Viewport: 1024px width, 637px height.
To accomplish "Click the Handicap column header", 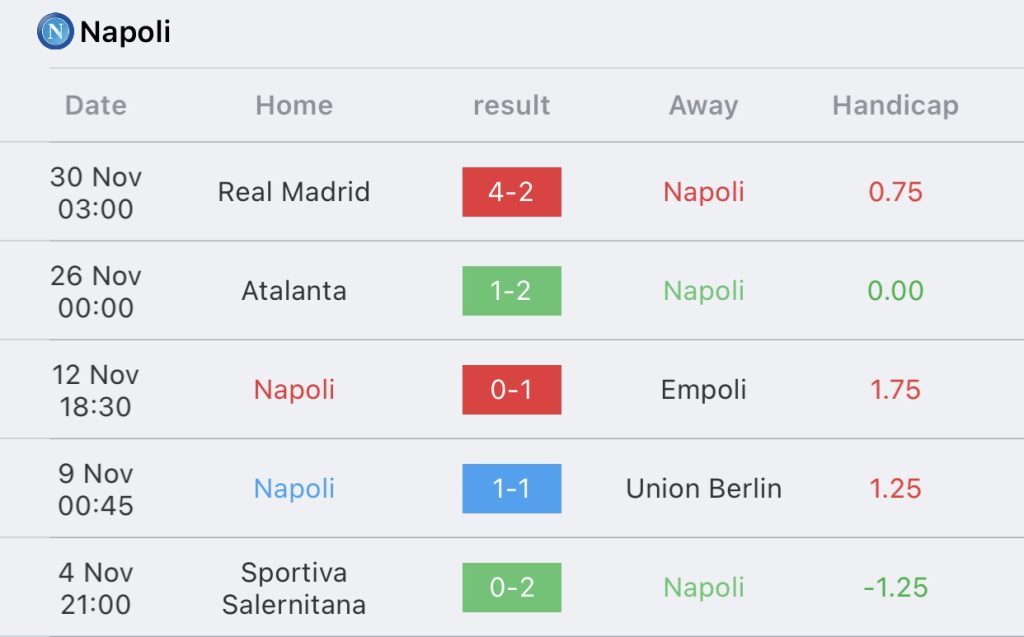I will click(895, 106).
